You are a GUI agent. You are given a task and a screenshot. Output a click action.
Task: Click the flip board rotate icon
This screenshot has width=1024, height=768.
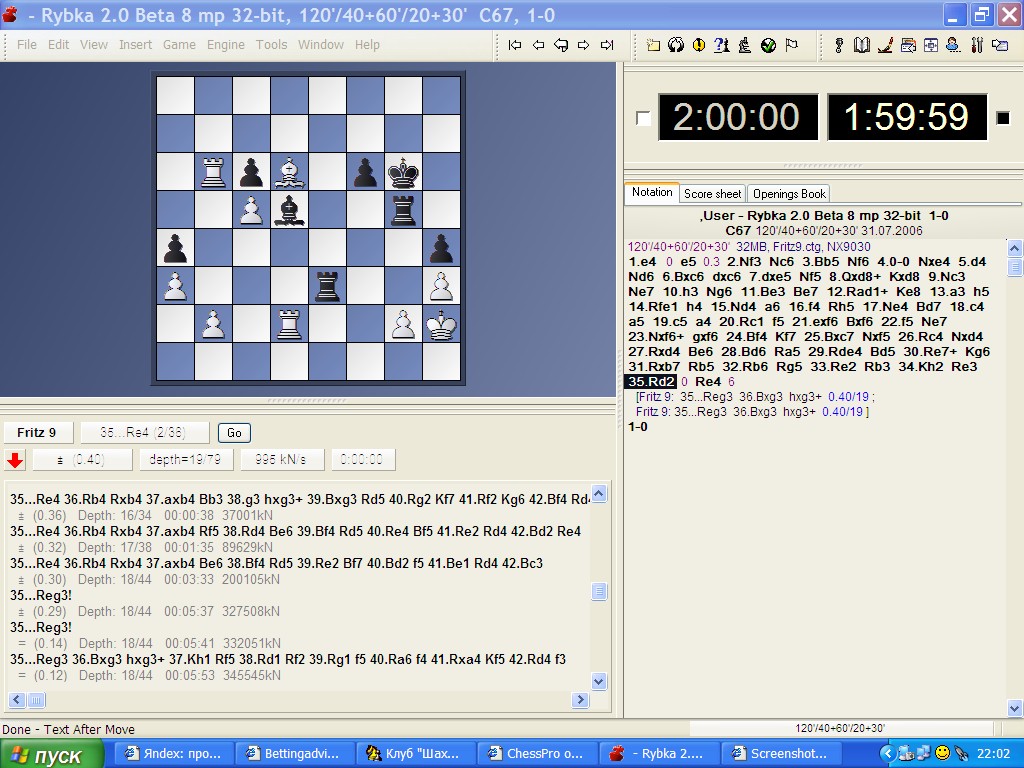pyautogui.click(x=676, y=45)
